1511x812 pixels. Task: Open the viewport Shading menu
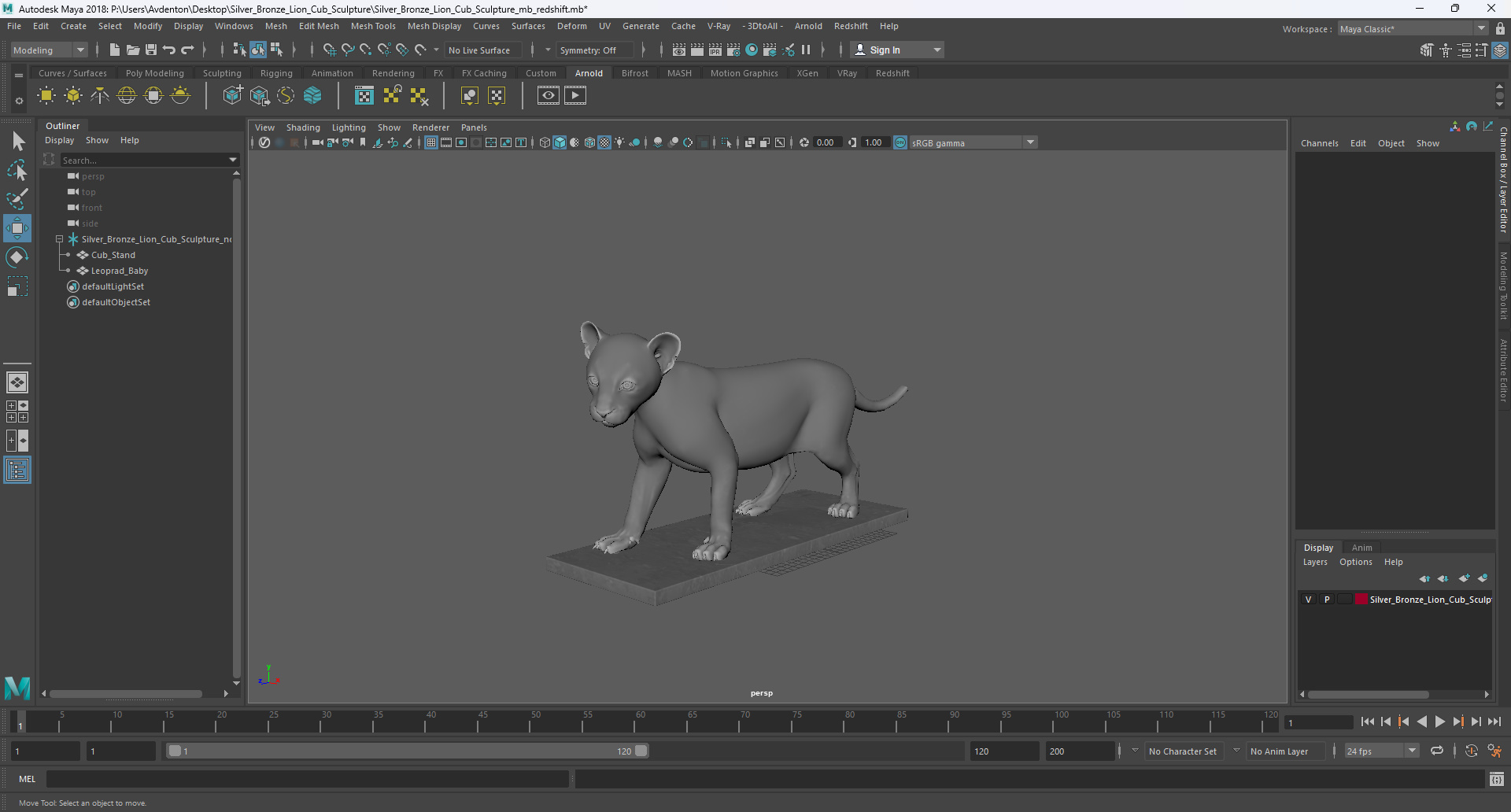(303, 127)
